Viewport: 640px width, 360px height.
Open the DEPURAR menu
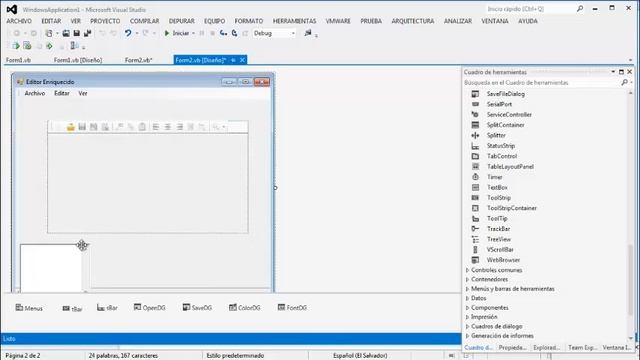(x=182, y=21)
